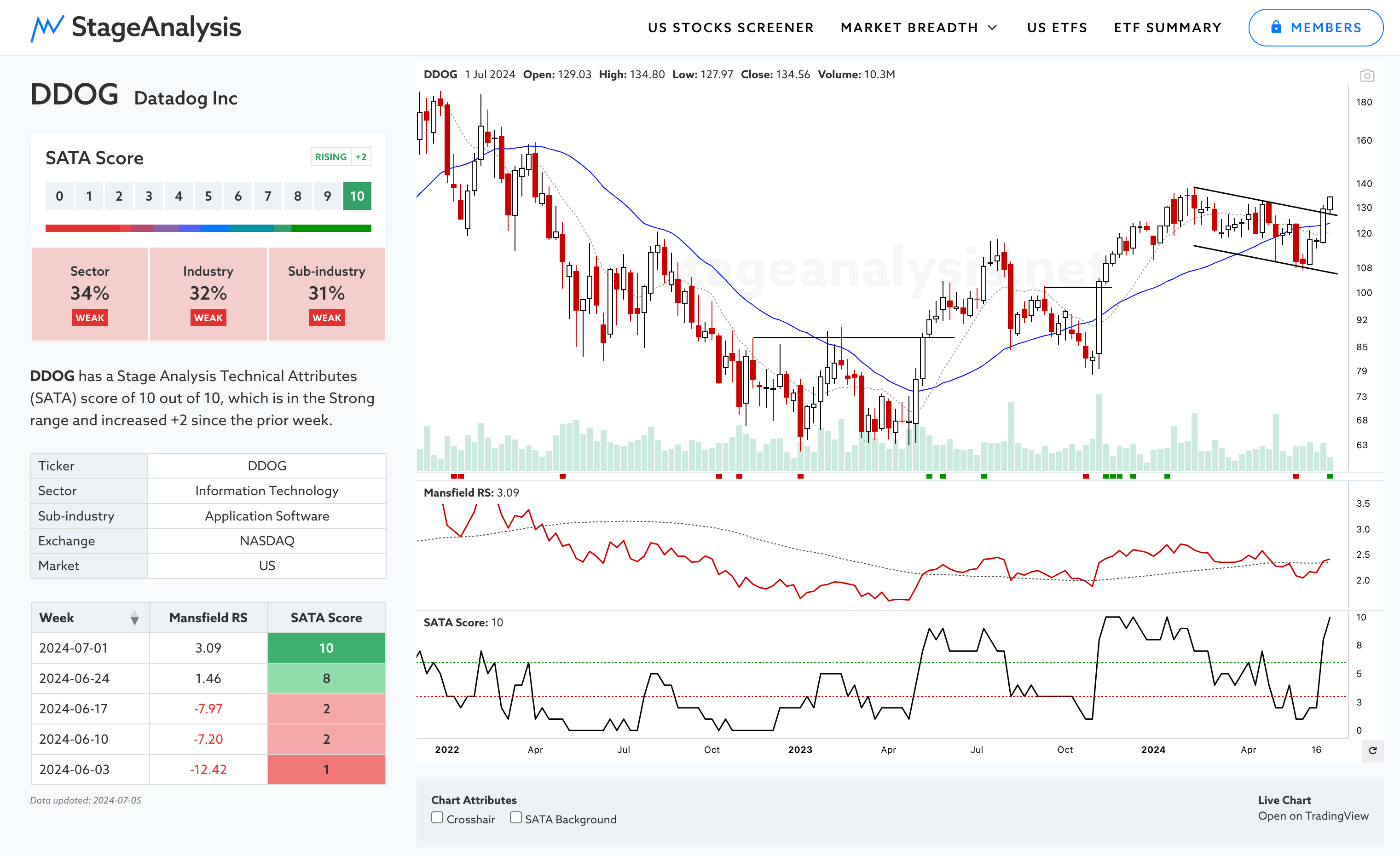Enable the SATA Background checkbox
The width and height of the screenshot is (1400, 856).
515,818
